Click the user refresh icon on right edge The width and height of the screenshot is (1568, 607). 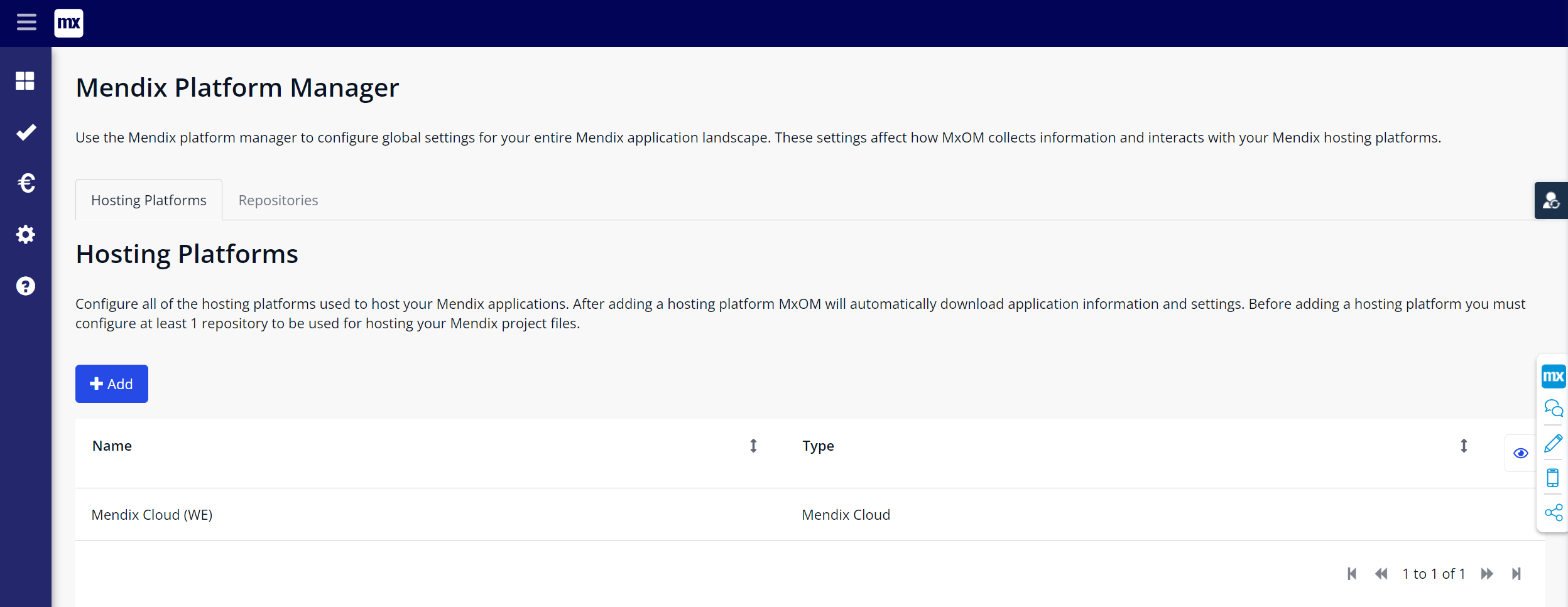(1551, 201)
